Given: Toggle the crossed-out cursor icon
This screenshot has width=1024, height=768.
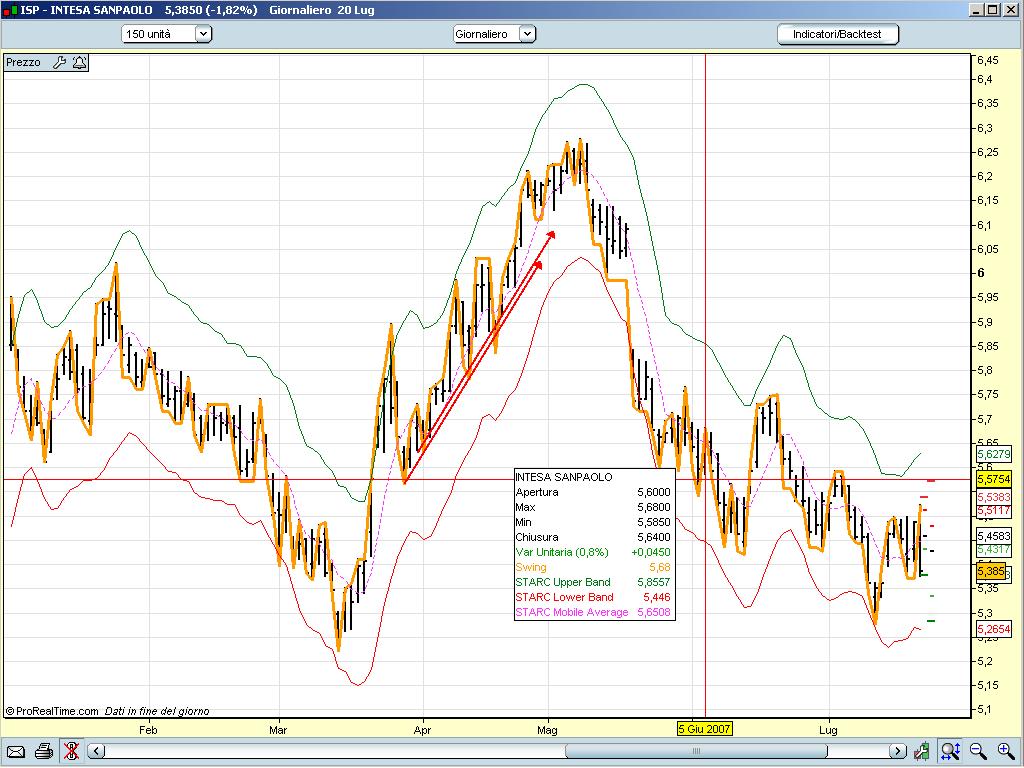Looking at the screenshot, I should pyautogui.click(x=71, y=751).
